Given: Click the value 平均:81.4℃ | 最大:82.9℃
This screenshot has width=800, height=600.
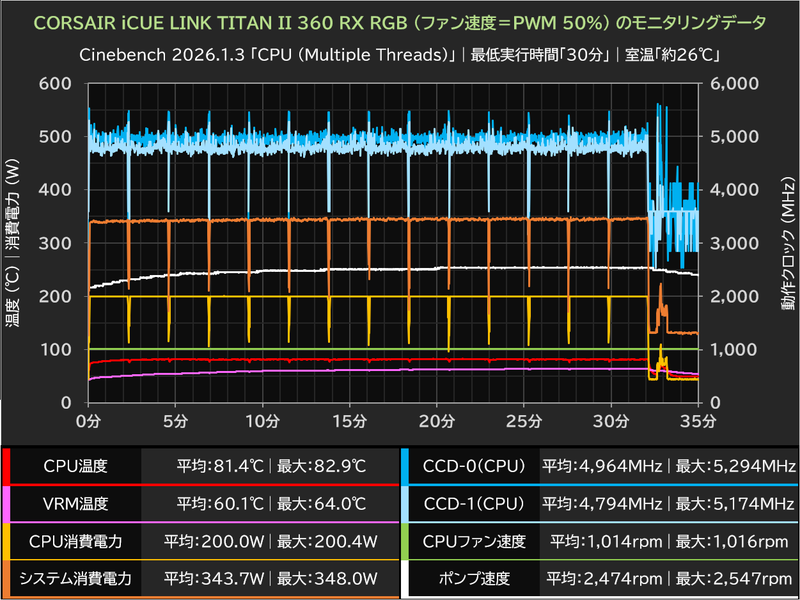Looking at the screenshot, I should point(271,466).
